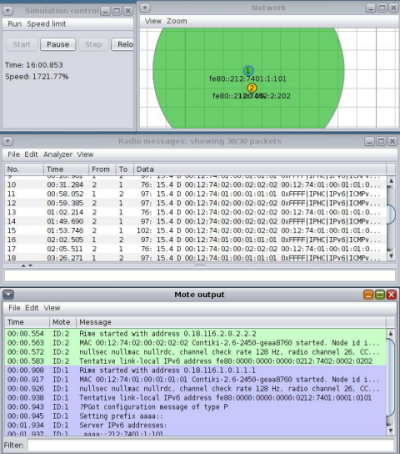Open Radio messages window menu arrow icon

(x=8, y=141)
